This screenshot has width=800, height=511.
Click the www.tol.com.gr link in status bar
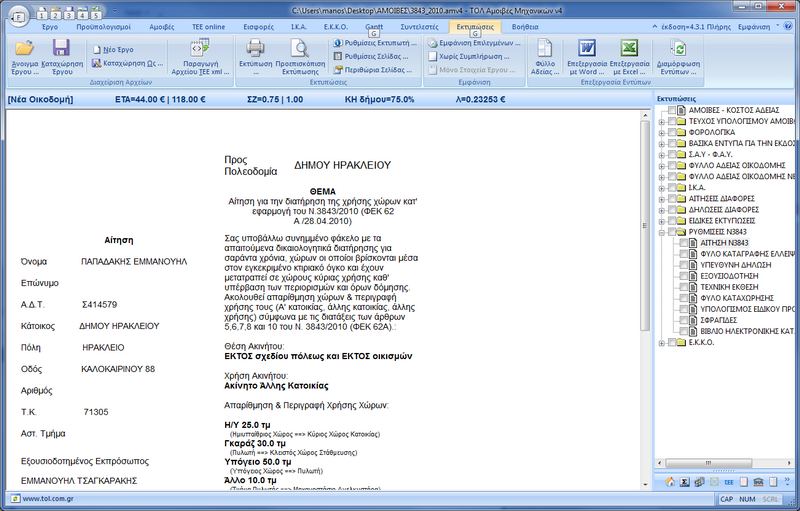[43, 499]
